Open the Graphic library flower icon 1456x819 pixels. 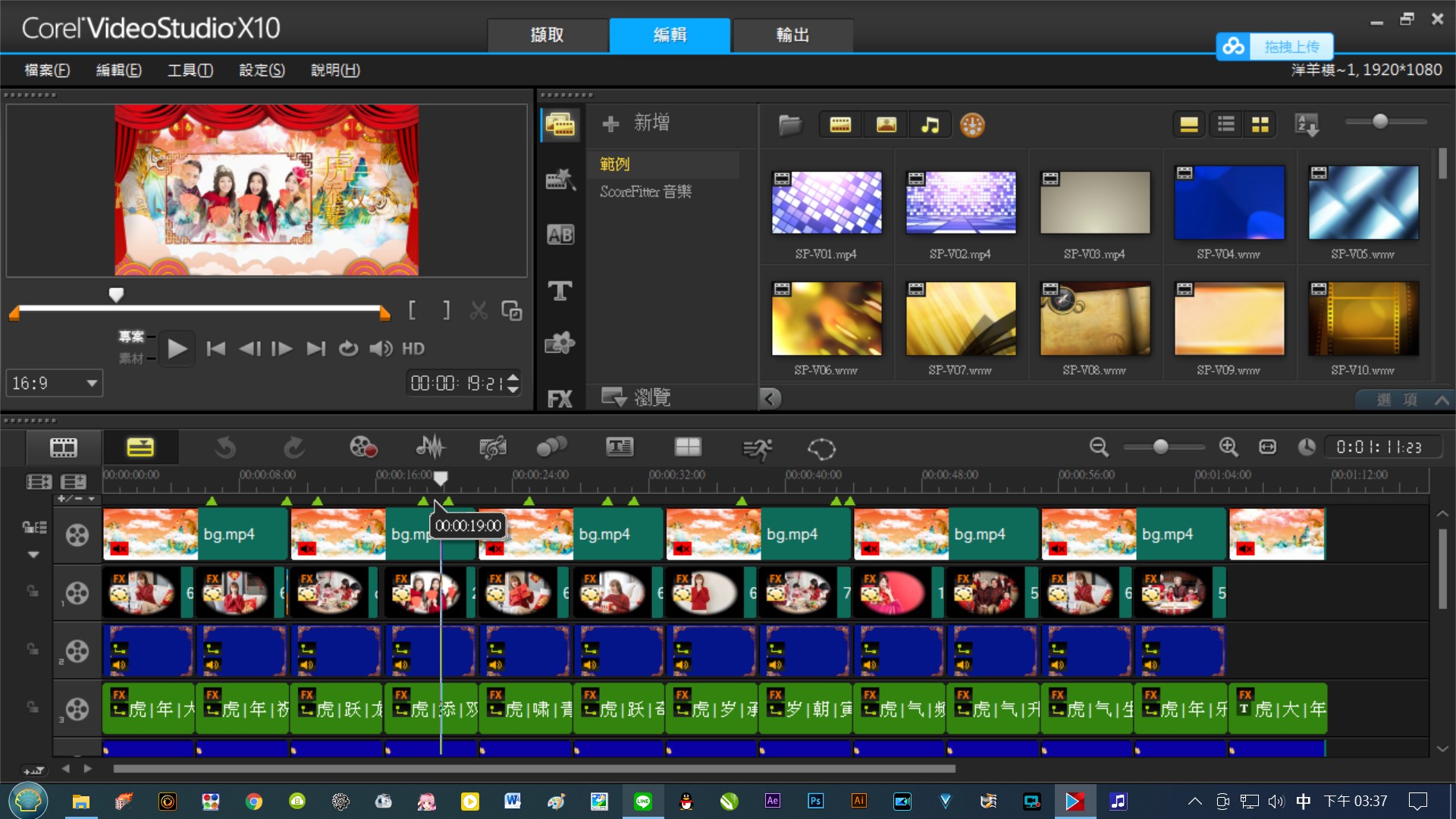point(560,344)
